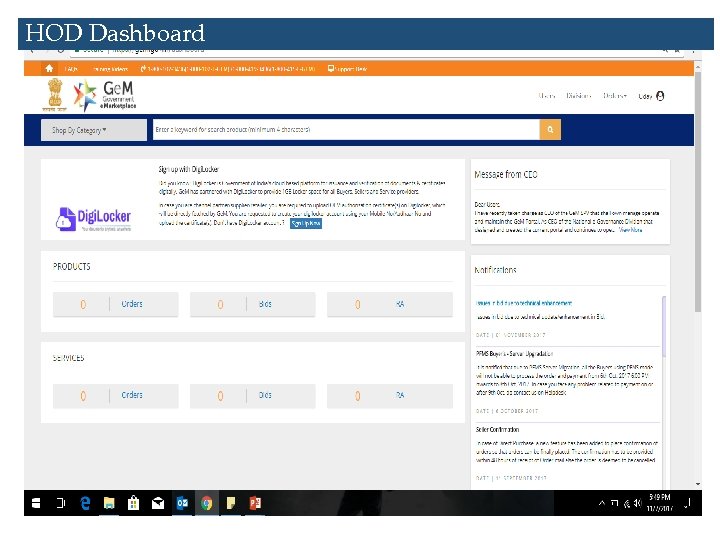Open View More in Message from CEO
The image size is (720, 540).
(630, 230)
